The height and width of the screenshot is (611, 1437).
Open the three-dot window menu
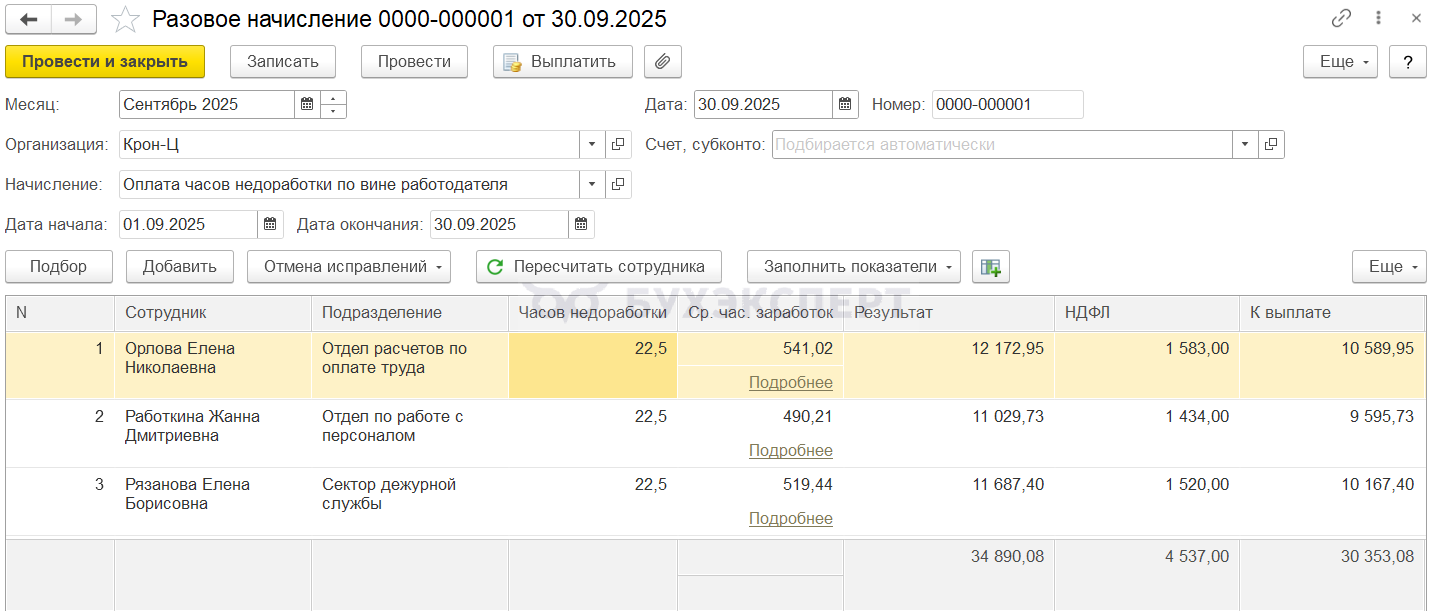(1379, 19)
